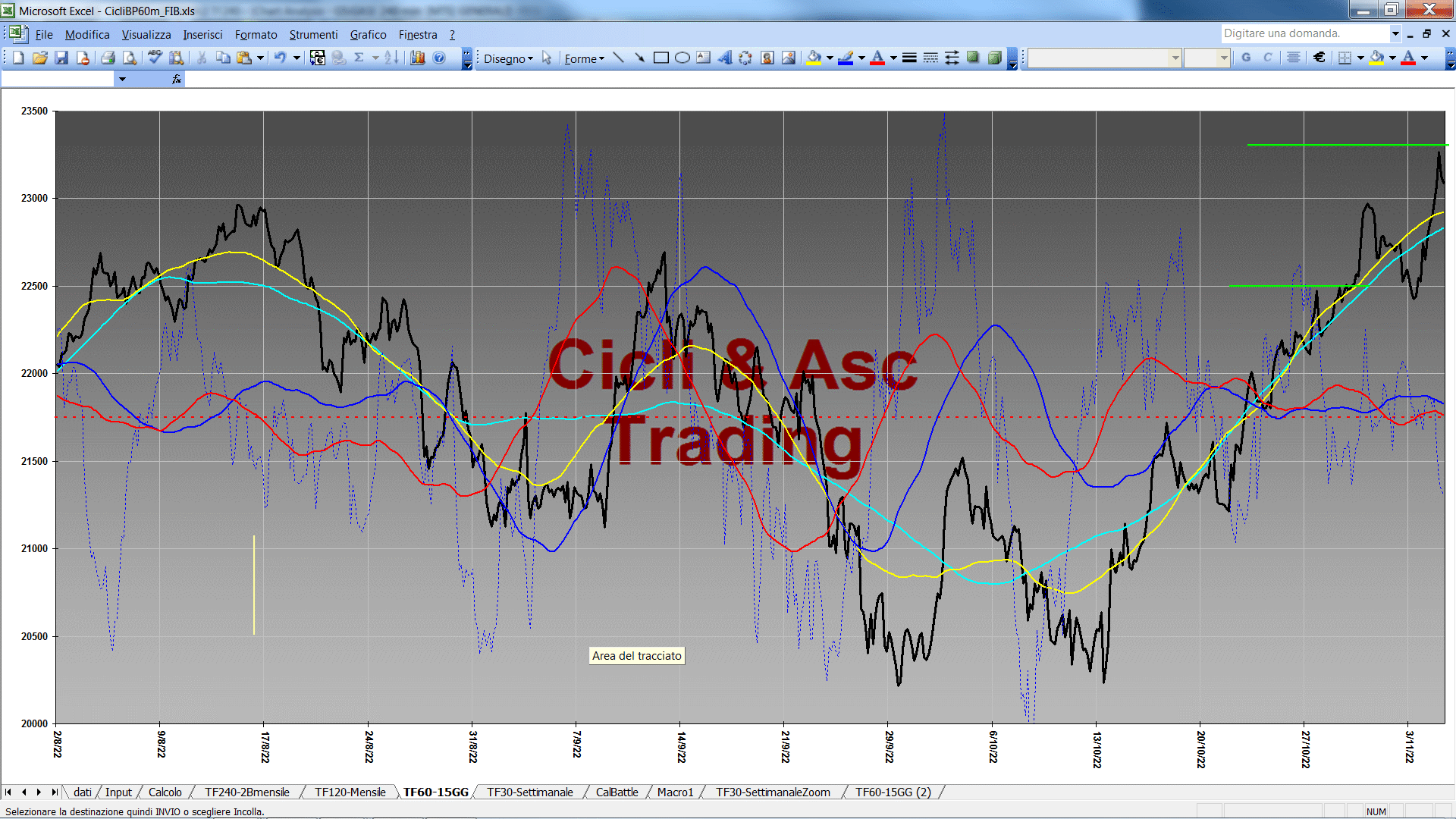Click the AutoSum sigma icon
The height and width of the screenshot is (819, 1456).
coord(359,58)
